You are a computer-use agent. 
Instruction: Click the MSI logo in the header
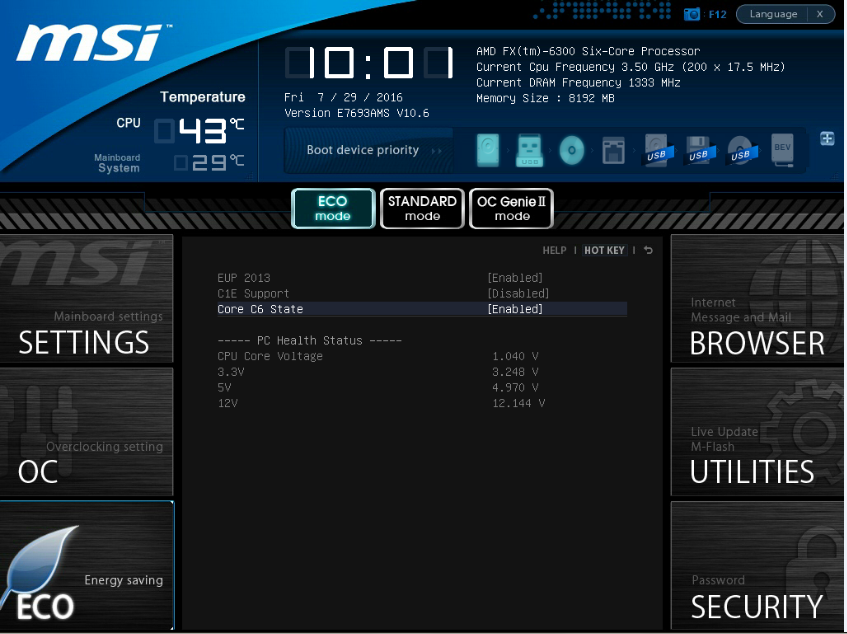coord(93,43)
